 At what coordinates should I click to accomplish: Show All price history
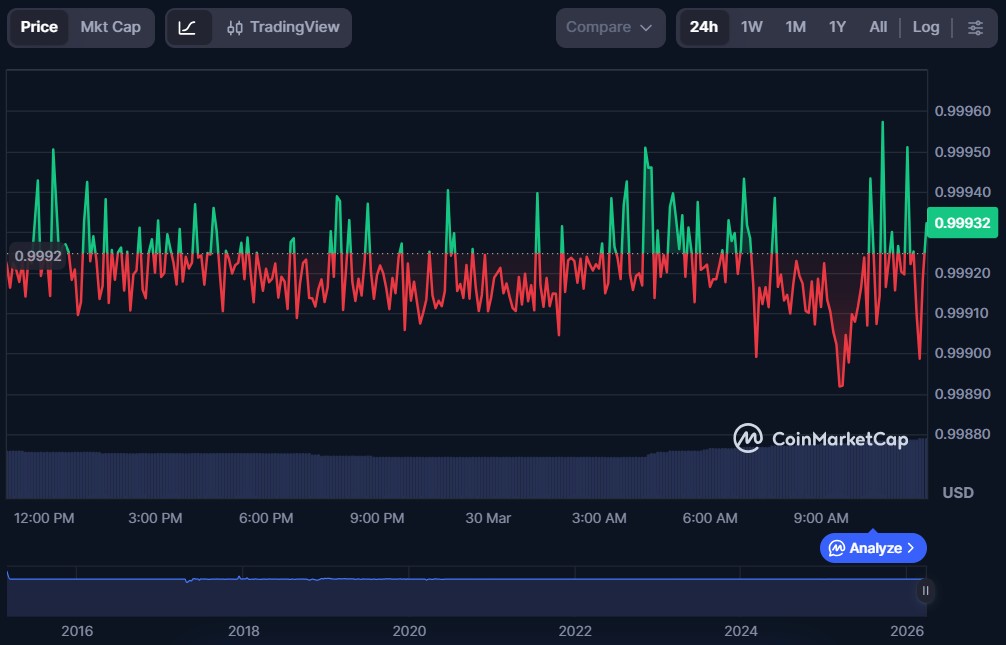877,27
